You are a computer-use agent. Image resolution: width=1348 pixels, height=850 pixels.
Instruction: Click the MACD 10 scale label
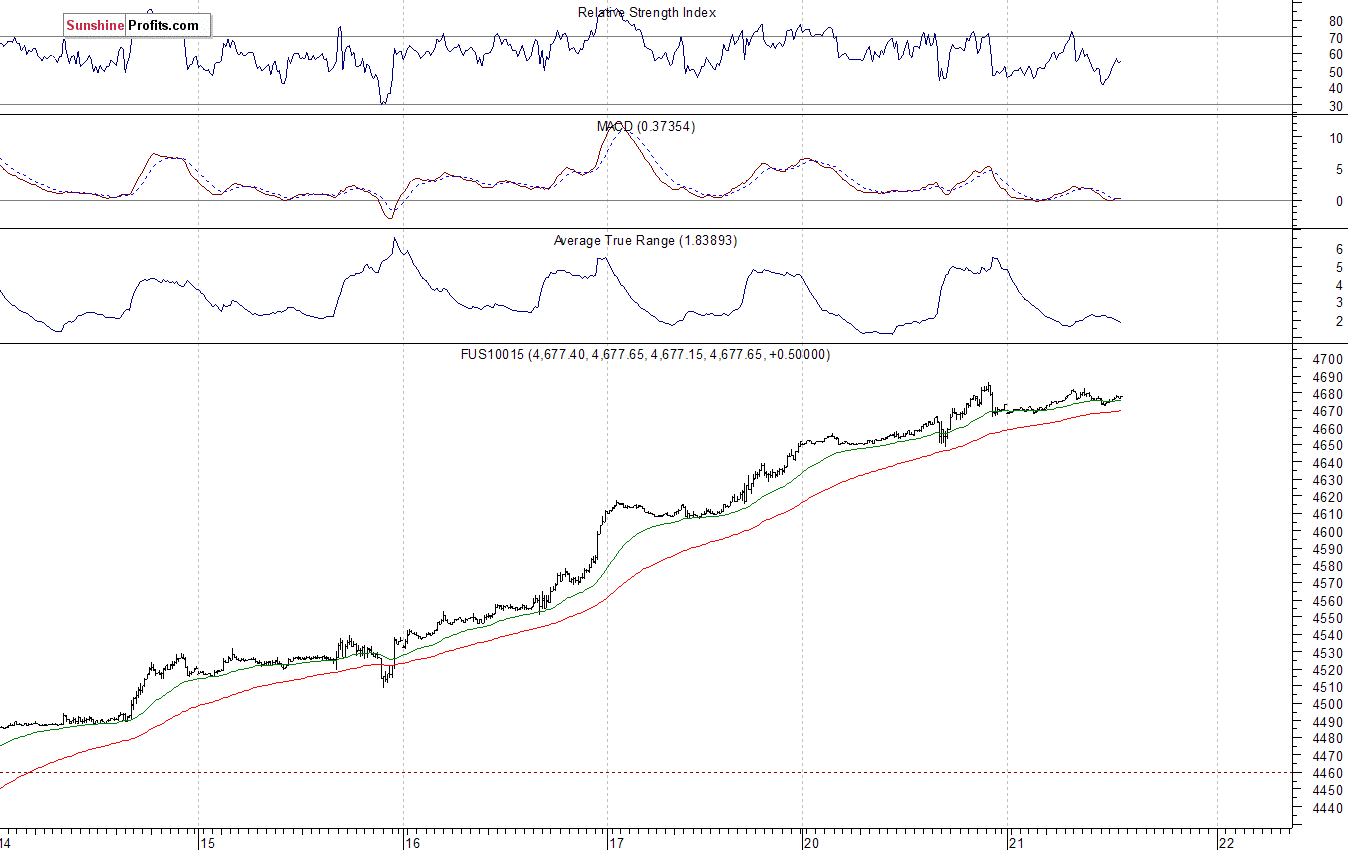[x=1335, y=138]
